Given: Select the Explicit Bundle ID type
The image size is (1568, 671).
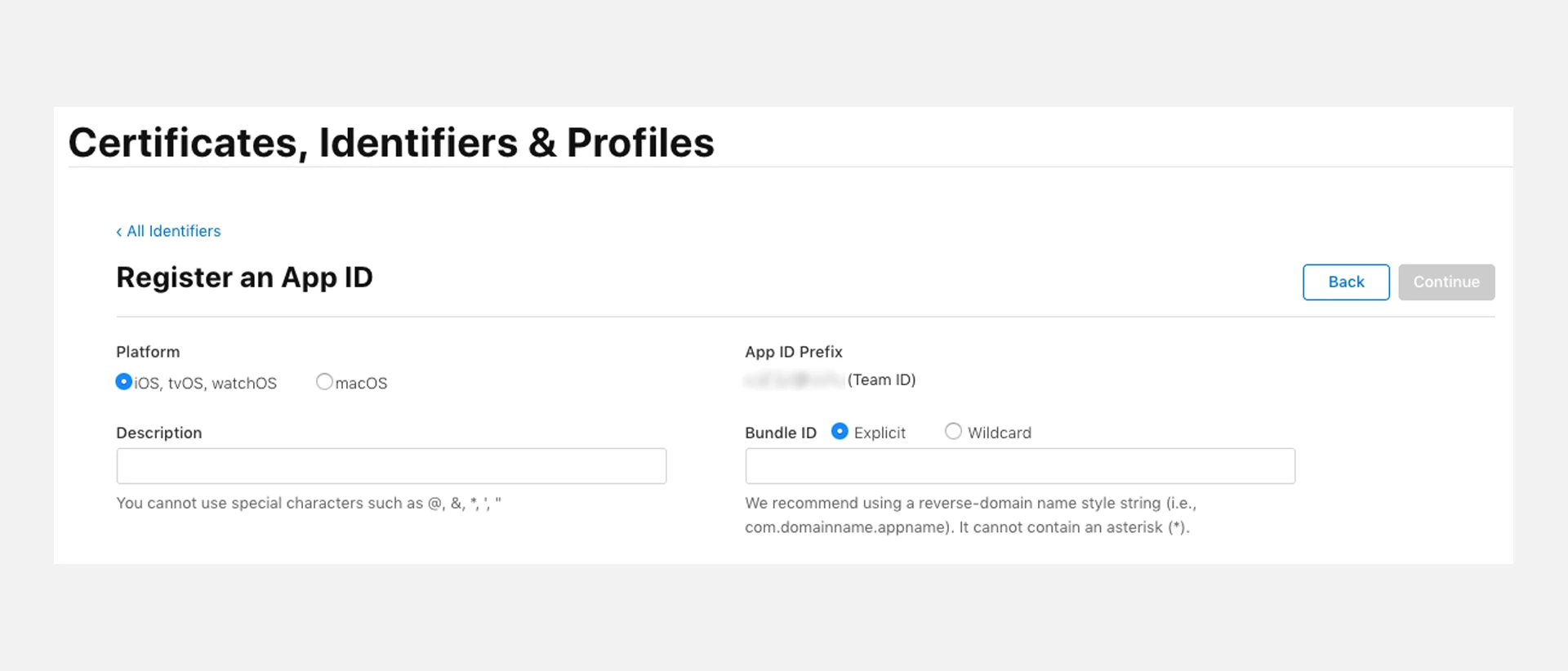Looking at the screenshot, I should pyautogui.click(x=840, y=431).
